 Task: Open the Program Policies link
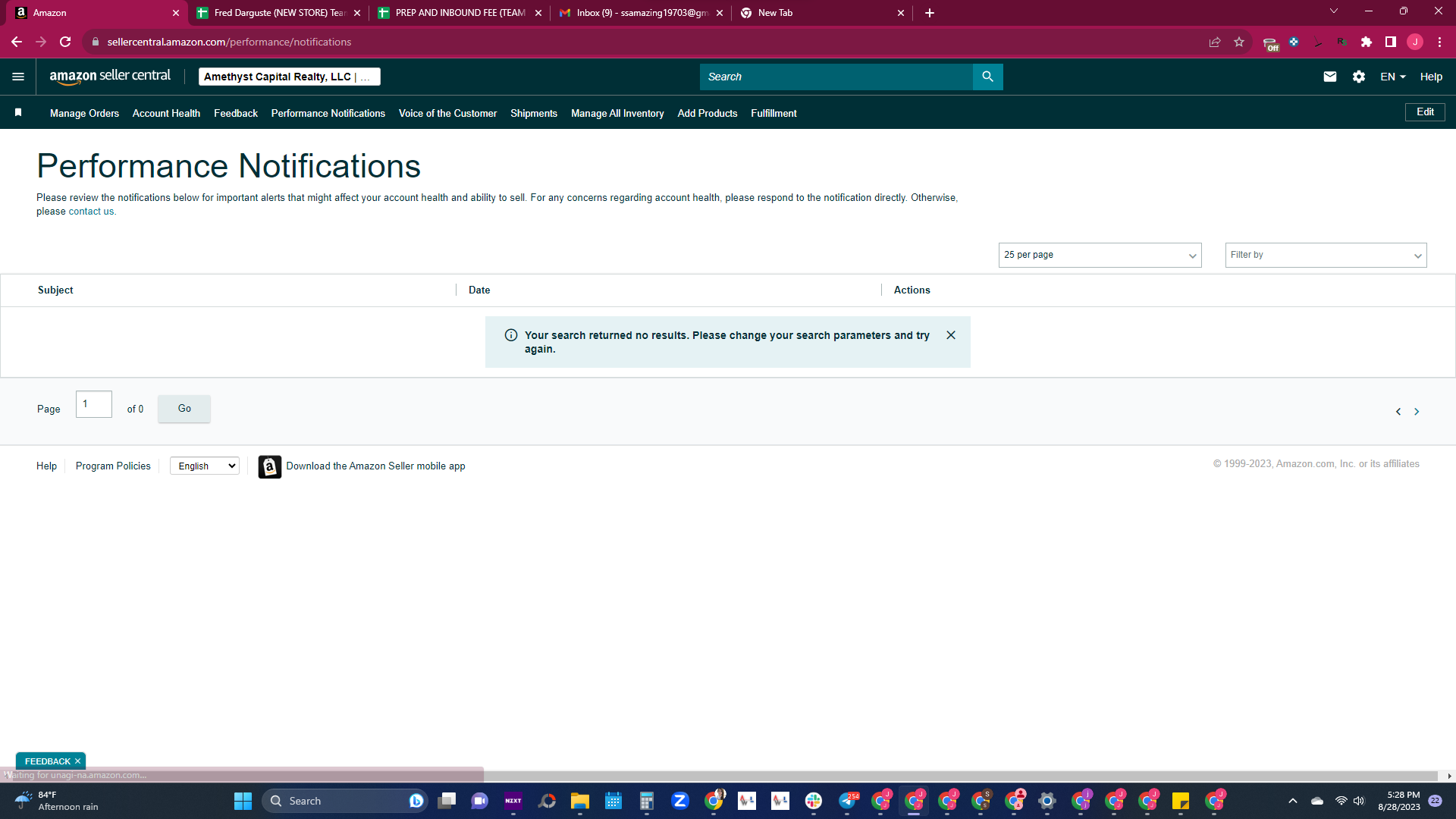(113, 466)
